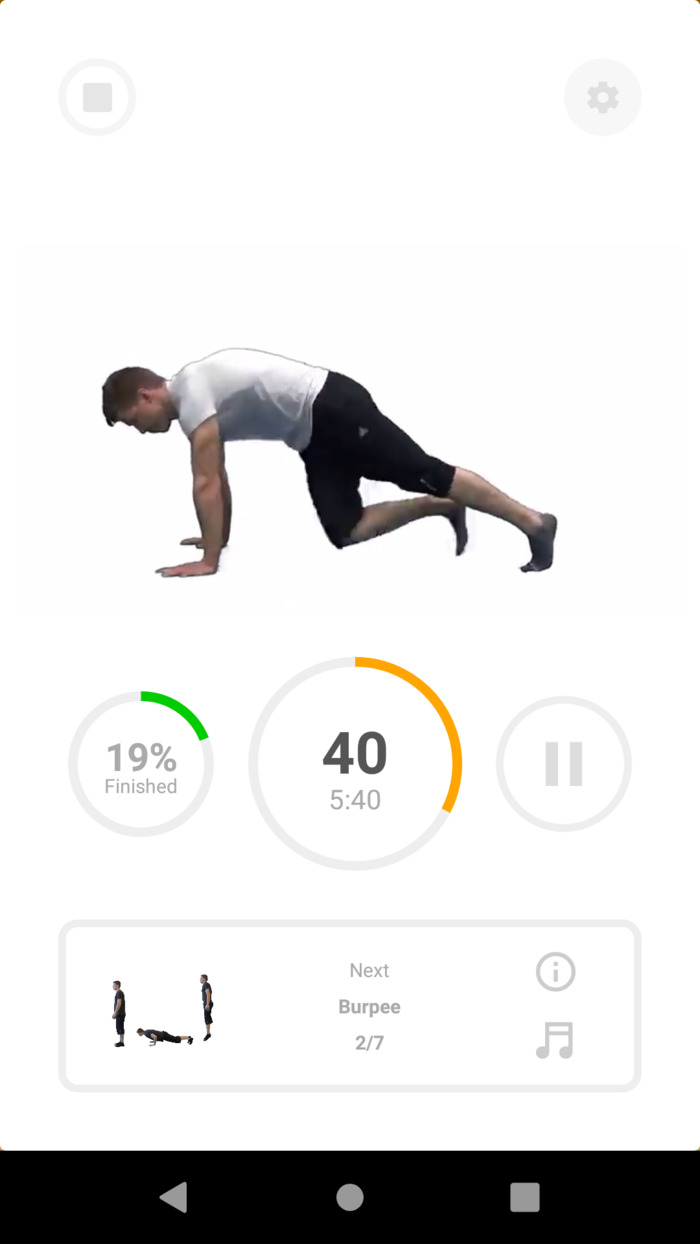Pause the workout timer
700x1244 pixels.
coord(564,764)
